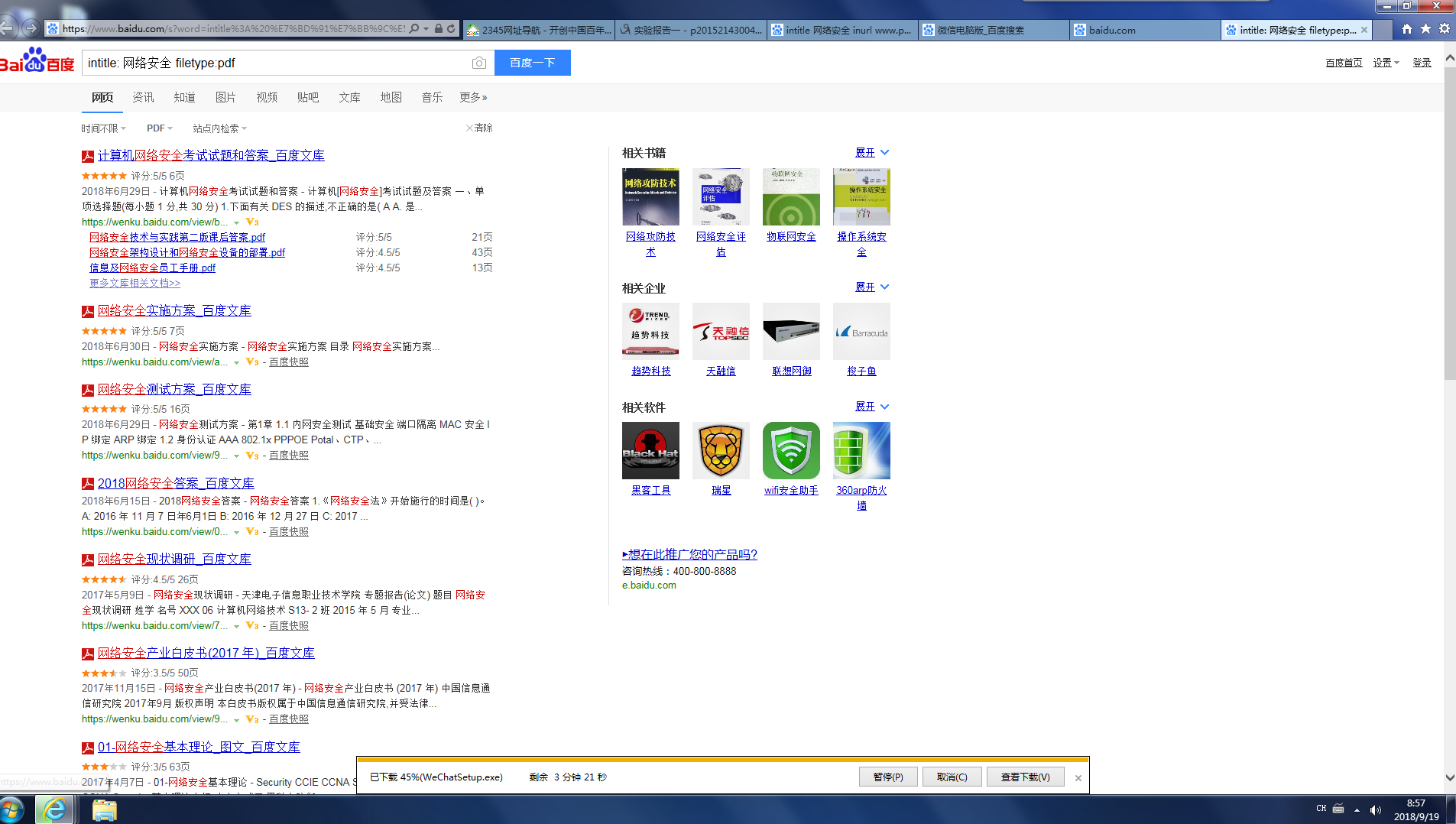
Task: Focus the Baidu search input field
Action: tap(277, 63)
